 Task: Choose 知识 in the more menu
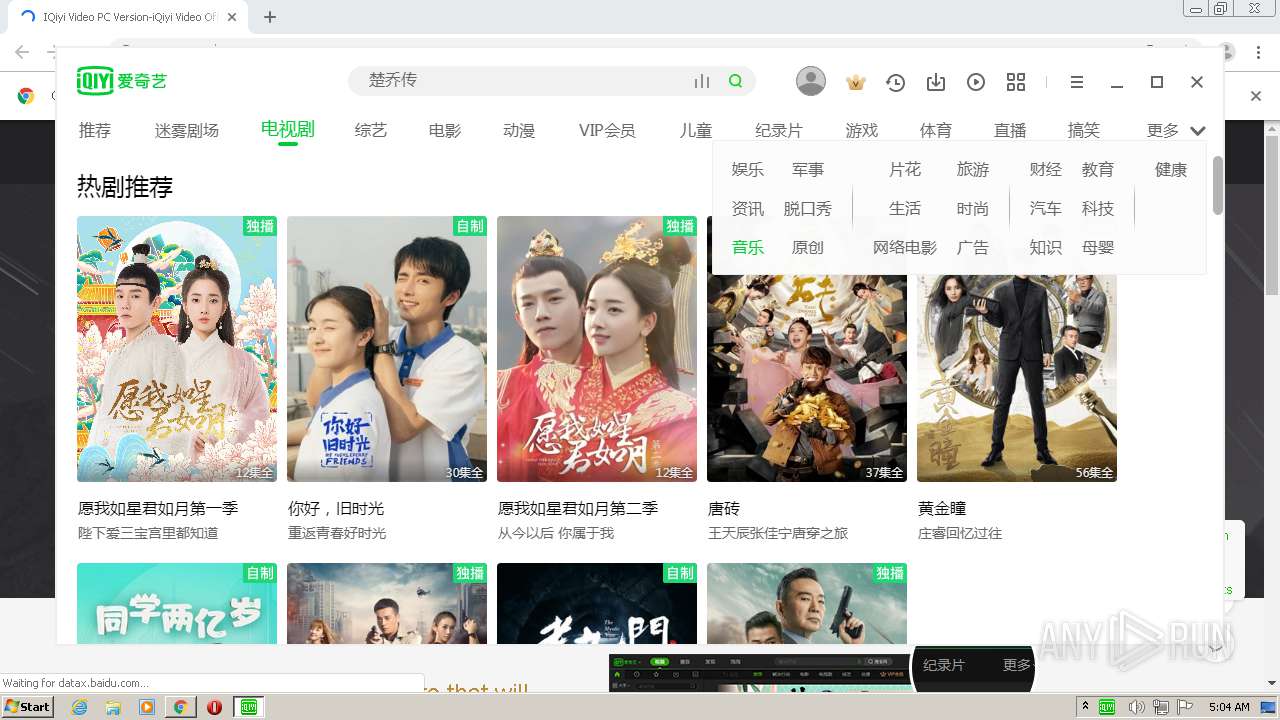point(1046,248)
